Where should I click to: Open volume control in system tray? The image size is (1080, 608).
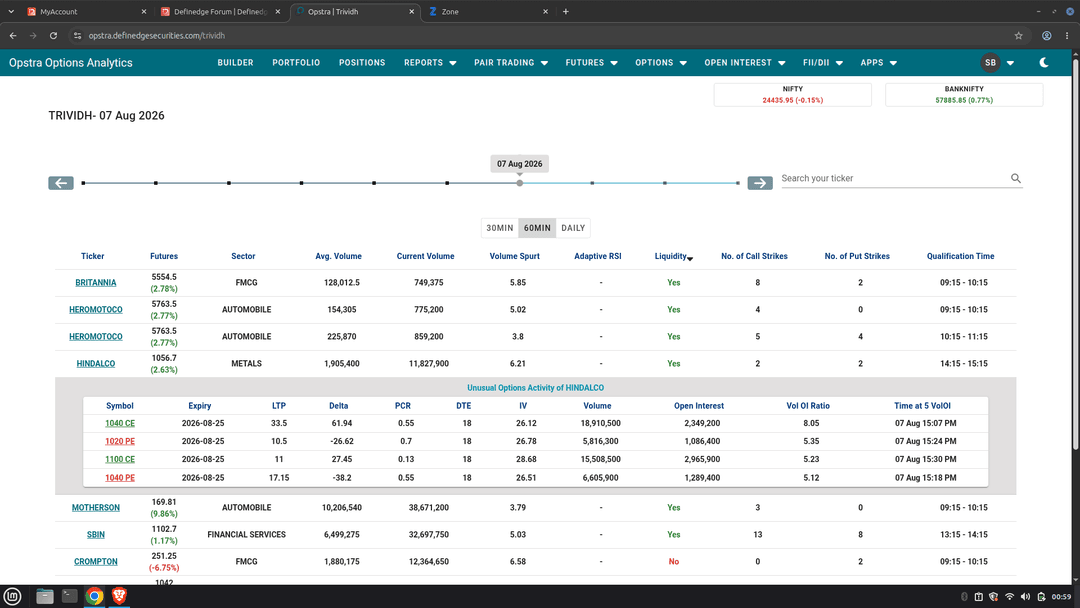pos(1025,596)
